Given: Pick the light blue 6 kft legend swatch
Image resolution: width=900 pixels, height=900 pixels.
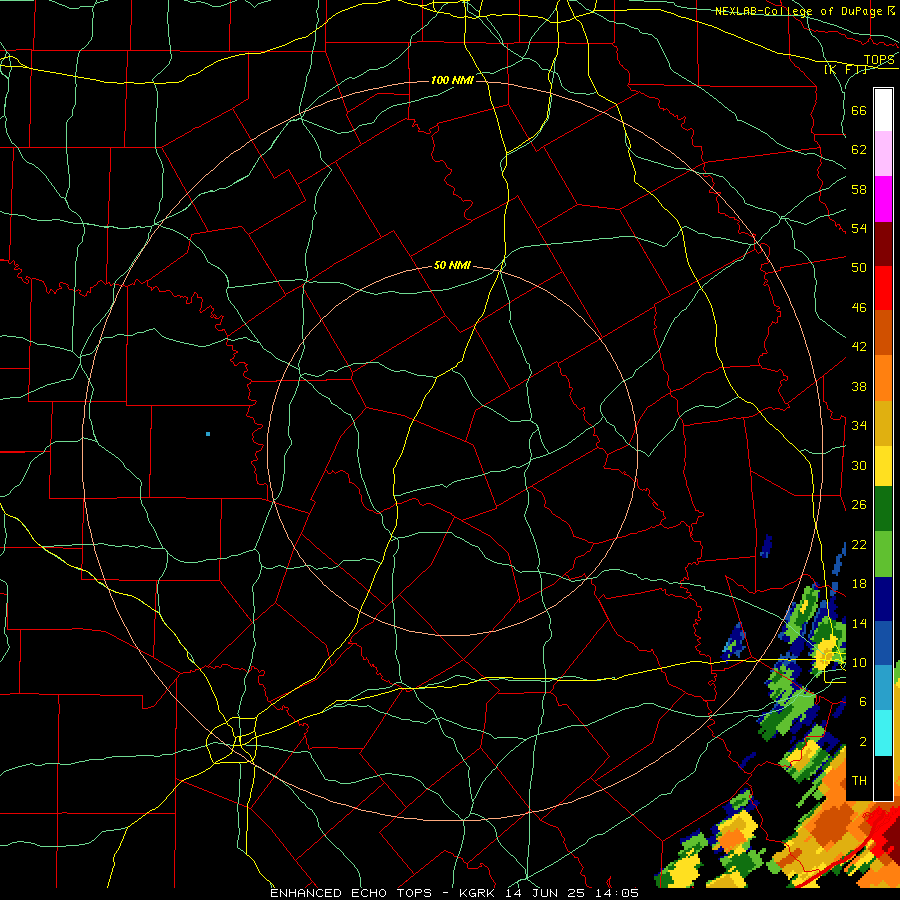Looking at the screenshot, I should pos(883,688).
